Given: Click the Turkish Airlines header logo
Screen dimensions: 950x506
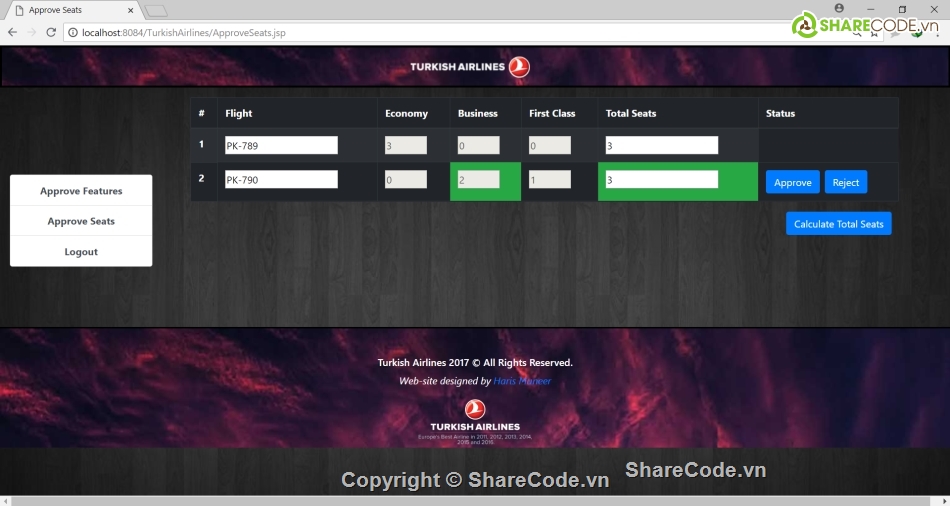Looking at the screenshot, I should [x=470, y=67].
